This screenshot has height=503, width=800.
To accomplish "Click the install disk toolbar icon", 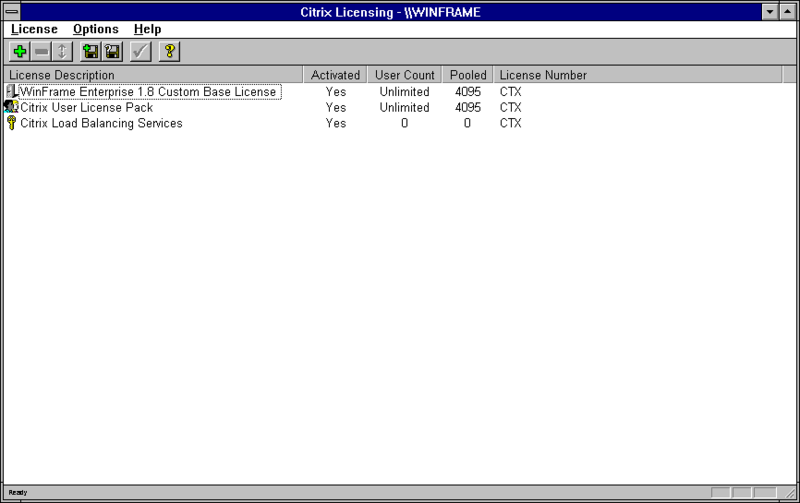I will pyautogui.click(x=91, y=52).
